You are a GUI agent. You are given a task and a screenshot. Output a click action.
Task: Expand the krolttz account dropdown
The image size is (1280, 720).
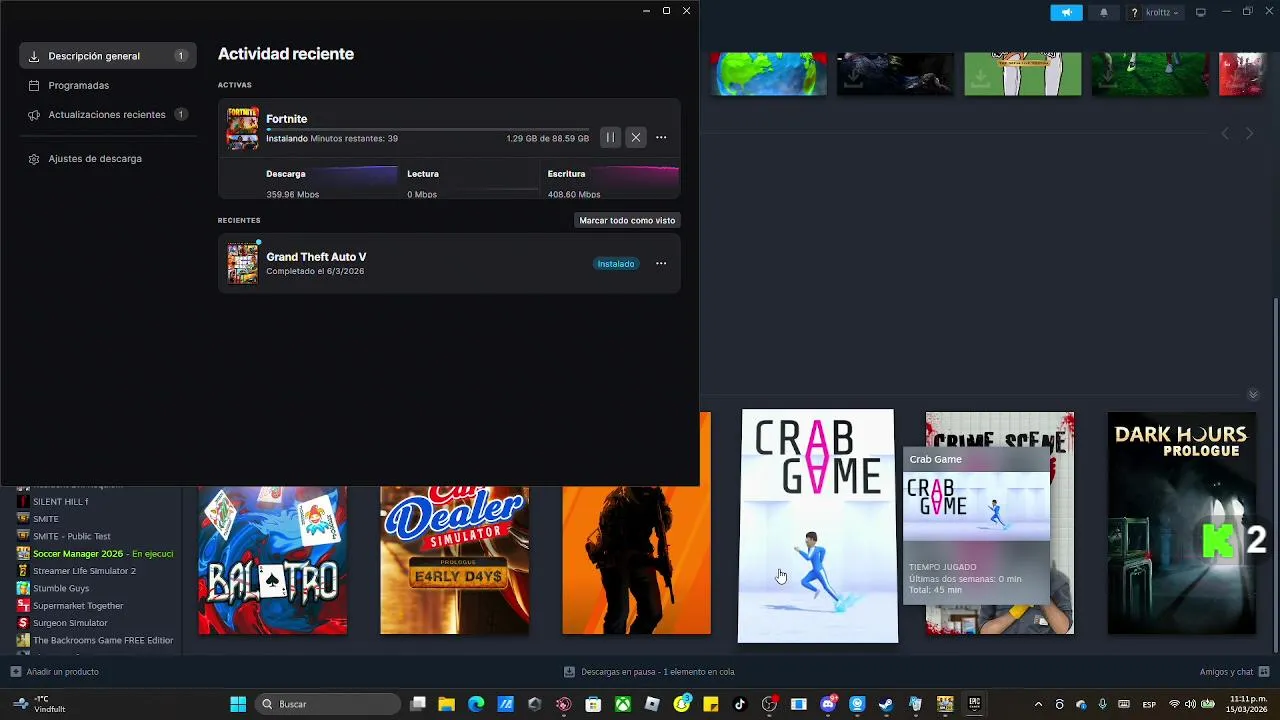pyautogui.click(x=1162, y=12)
